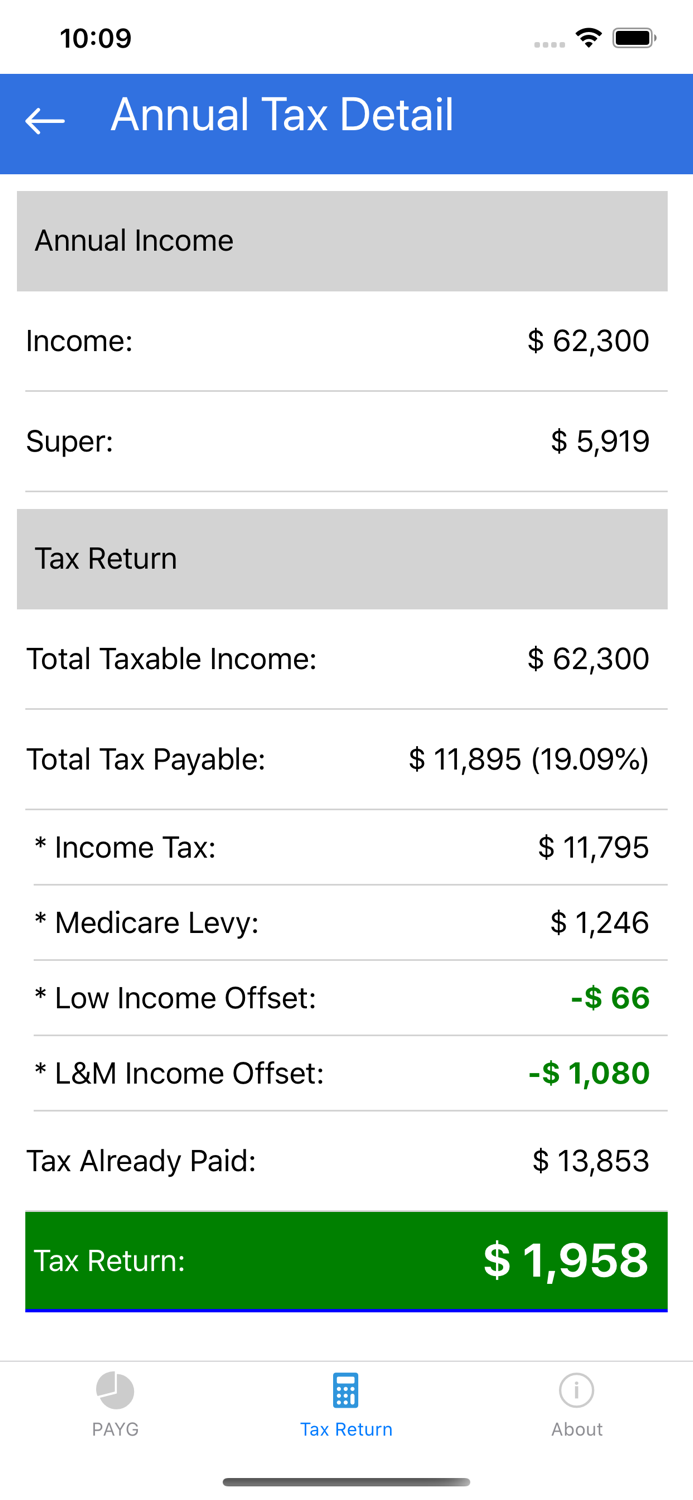Tap the Tax Return calculator icon
Image resolution: width=693 pixels, height=1500 pixels.
click(346, 1389)
